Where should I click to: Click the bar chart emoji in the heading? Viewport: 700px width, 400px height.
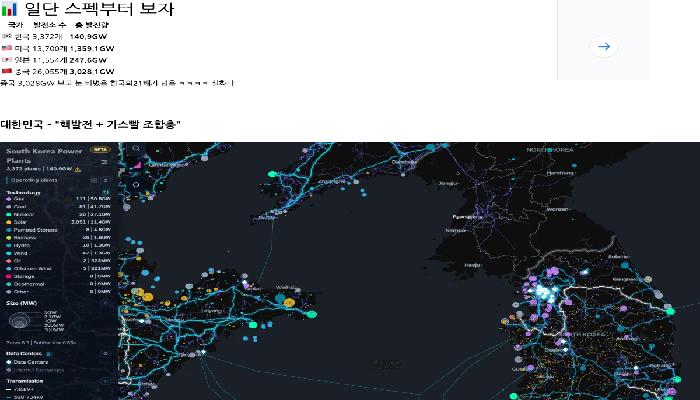10,10
